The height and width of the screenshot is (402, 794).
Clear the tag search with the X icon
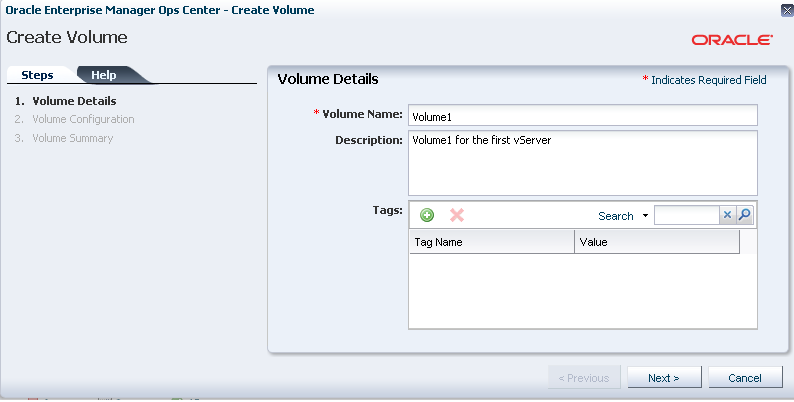coord(727,215)
